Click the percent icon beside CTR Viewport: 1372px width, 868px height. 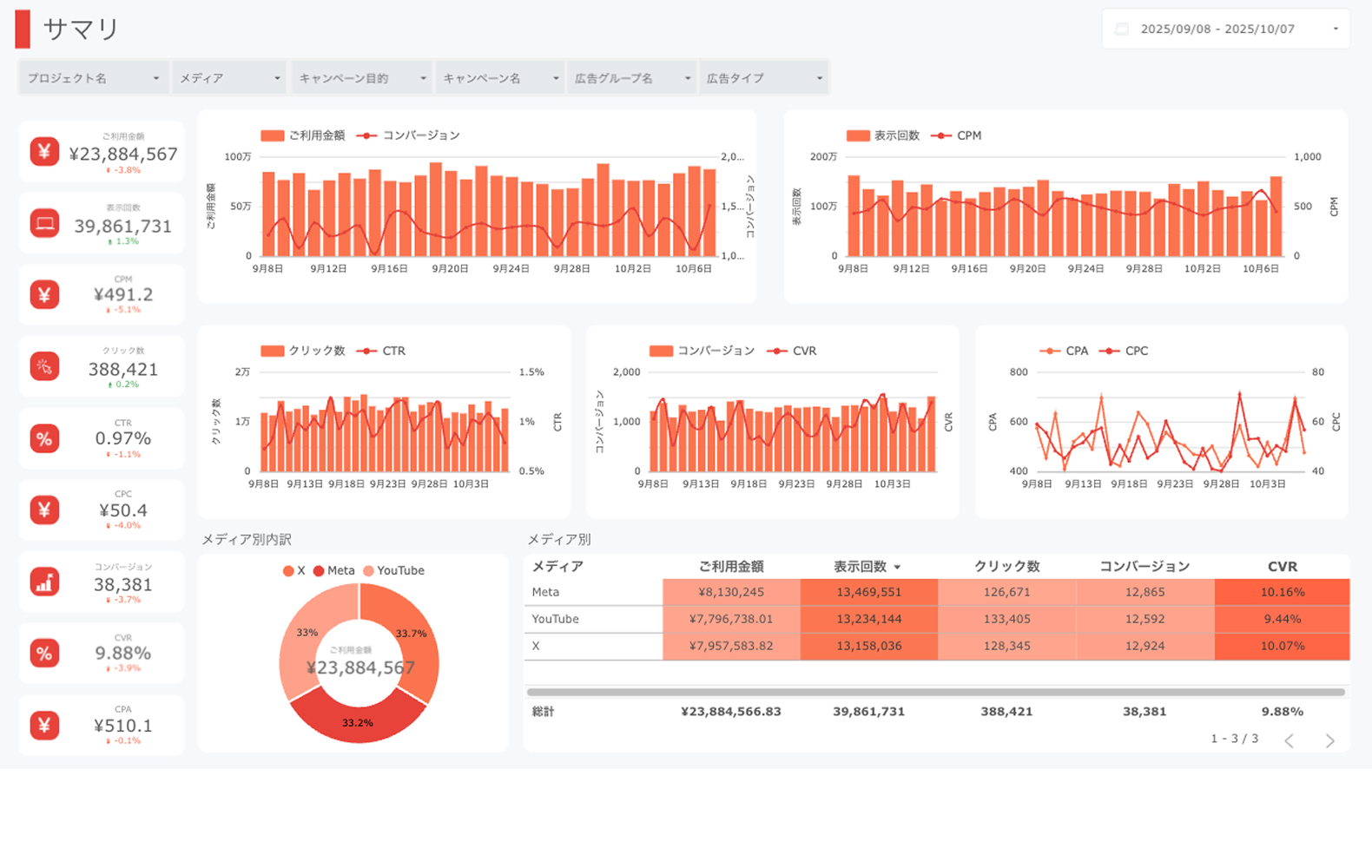44,439
